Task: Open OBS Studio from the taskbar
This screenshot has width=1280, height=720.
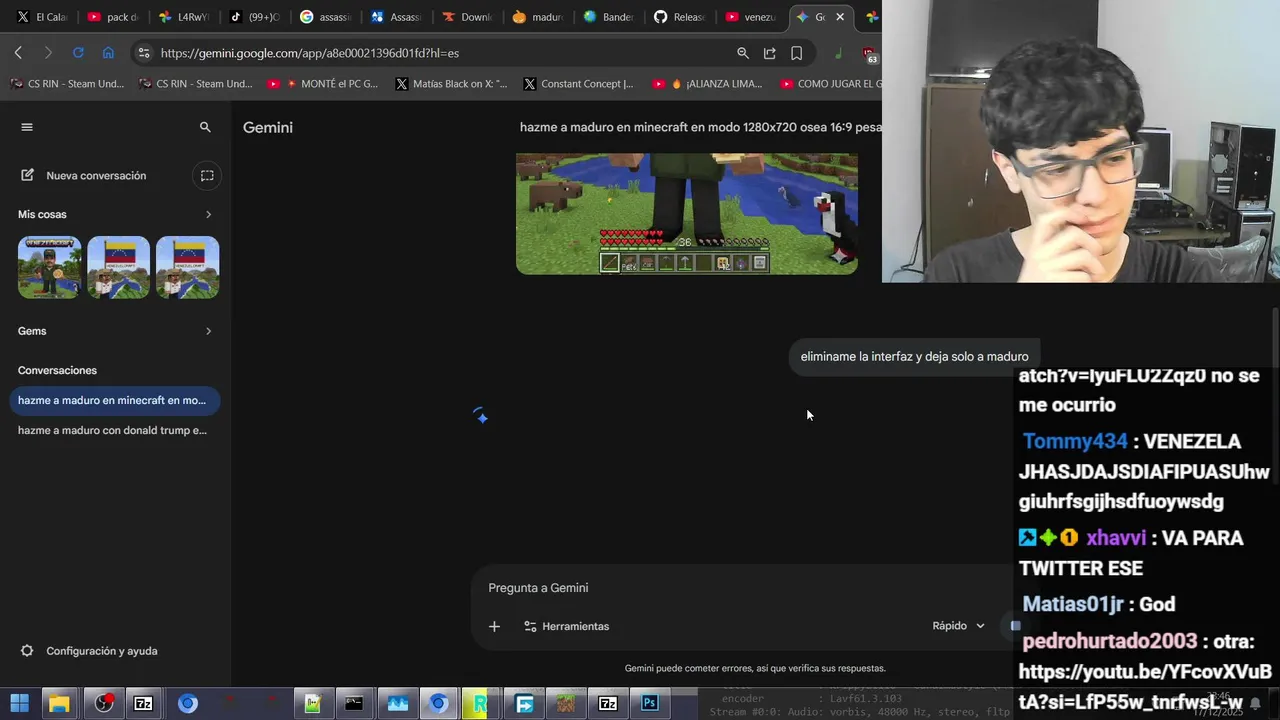Action: [x=104, y=703]
